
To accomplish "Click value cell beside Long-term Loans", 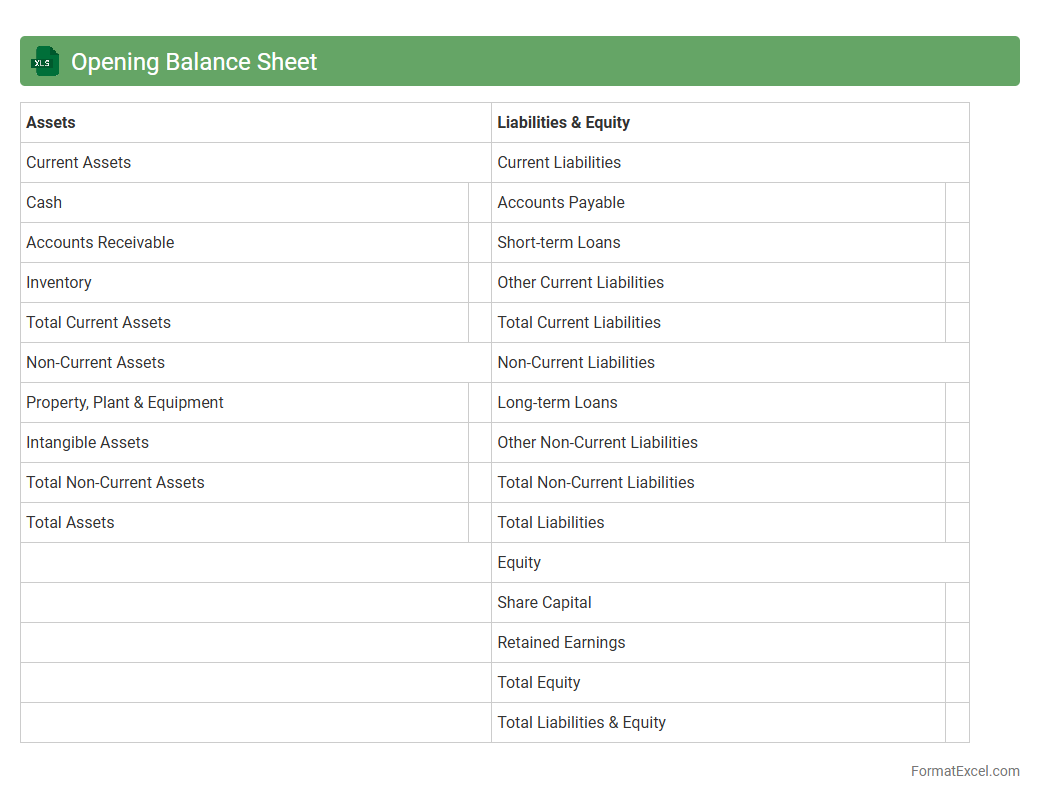I will [x=956, y=402].
